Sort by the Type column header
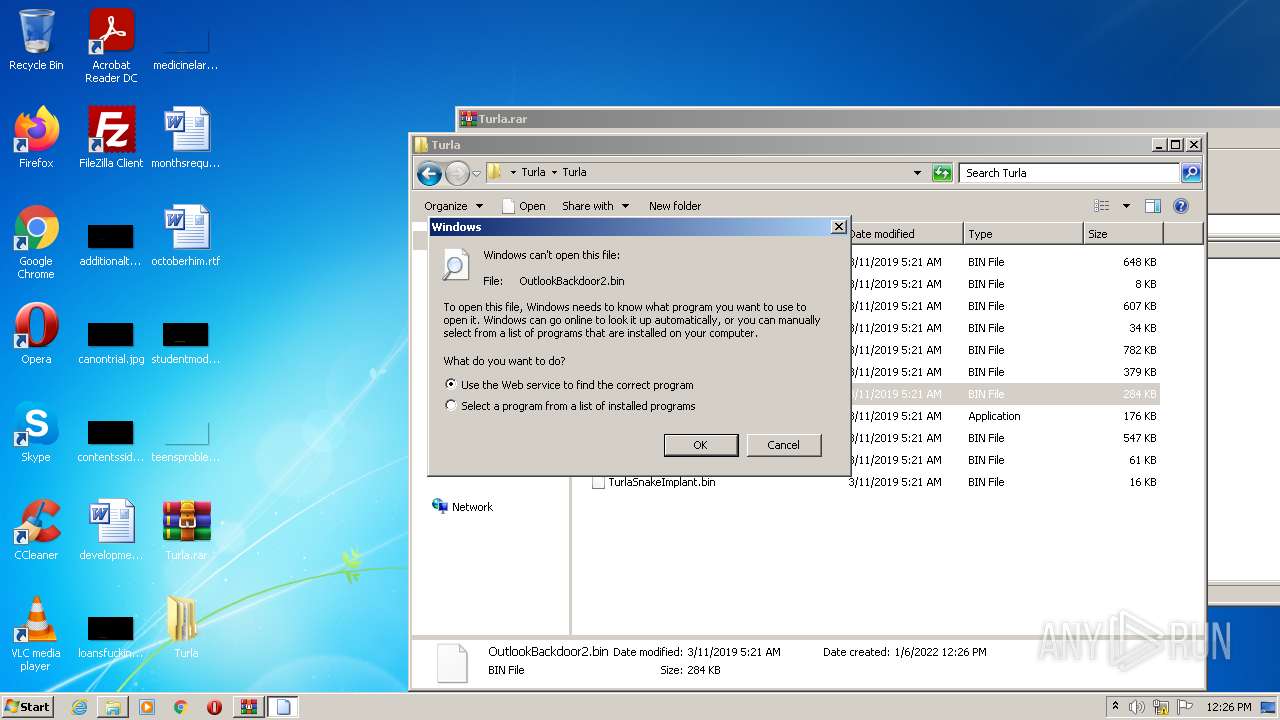Viewport: 1280px width, 720px height. click(1023, 234)
